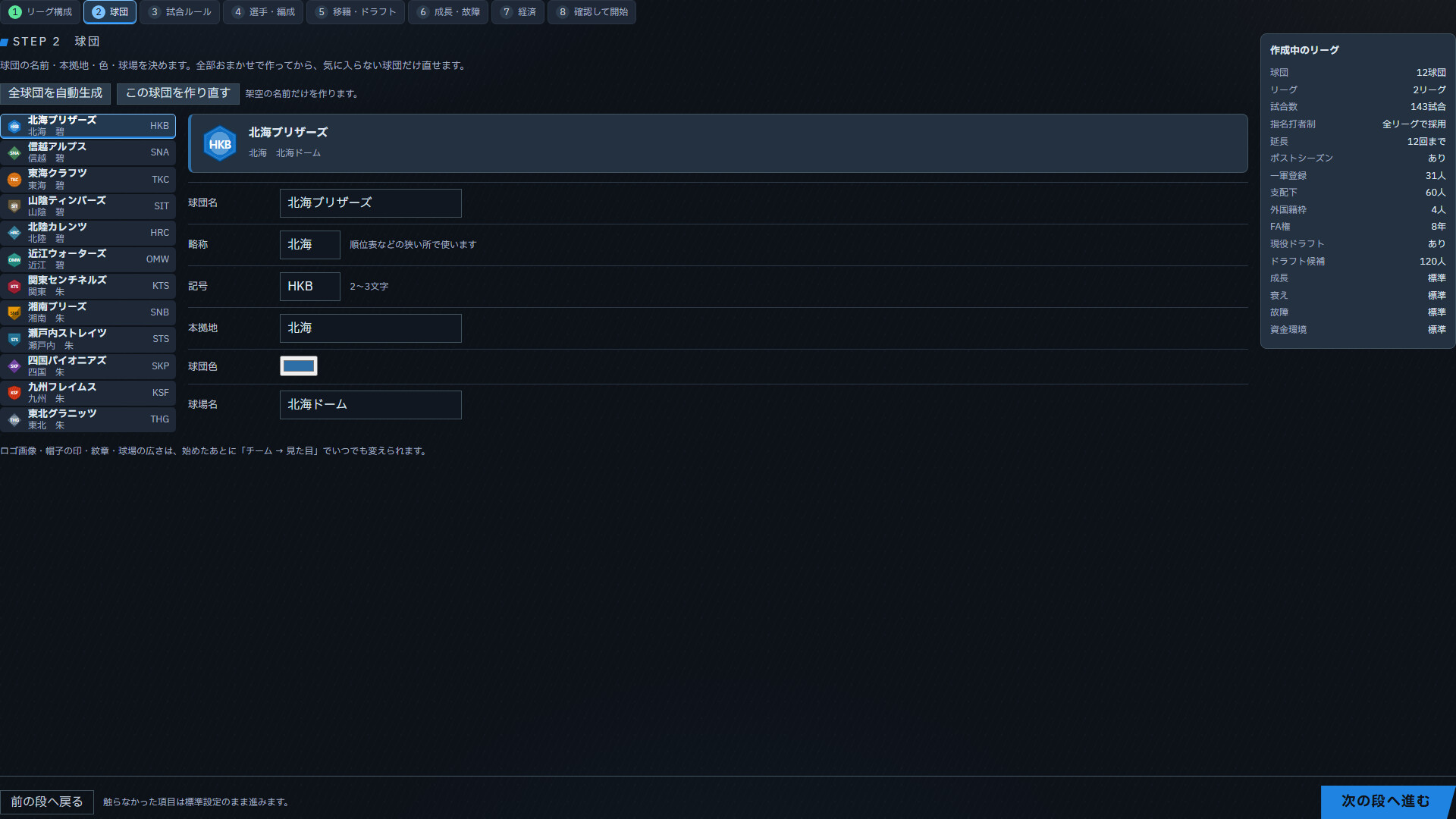Open the 球団色 blue color swatch
The image size is (1456, 819).
pyautogui.click(x=299, y=366)
